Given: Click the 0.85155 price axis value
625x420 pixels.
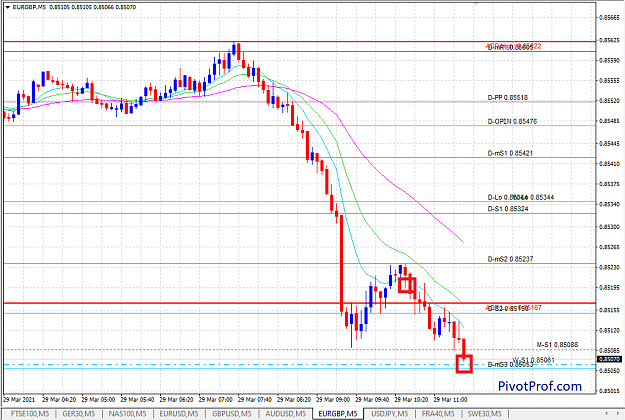Looking at the screenshot, I should point(609,310).
